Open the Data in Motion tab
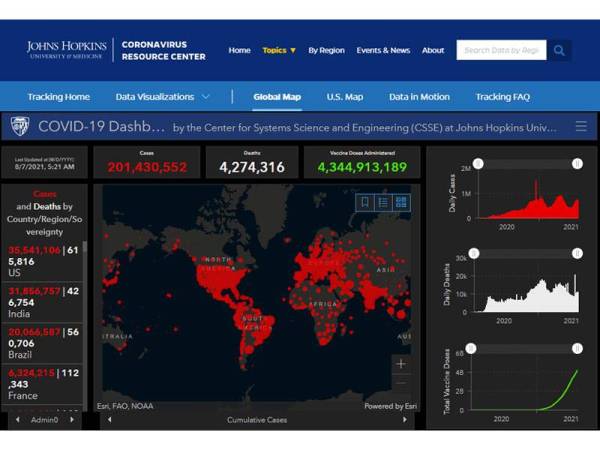This screenshot has width=600, height=450. pos(419,97)
